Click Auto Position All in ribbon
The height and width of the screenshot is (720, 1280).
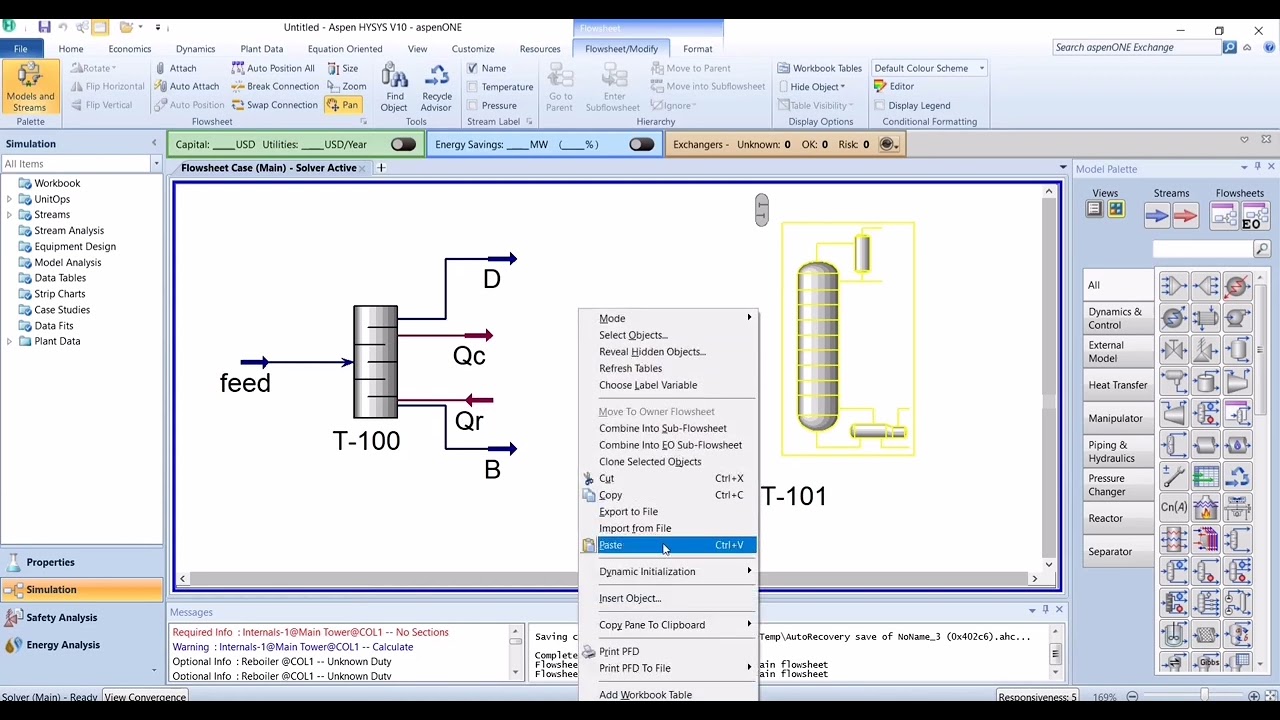[x=273, y=68]
